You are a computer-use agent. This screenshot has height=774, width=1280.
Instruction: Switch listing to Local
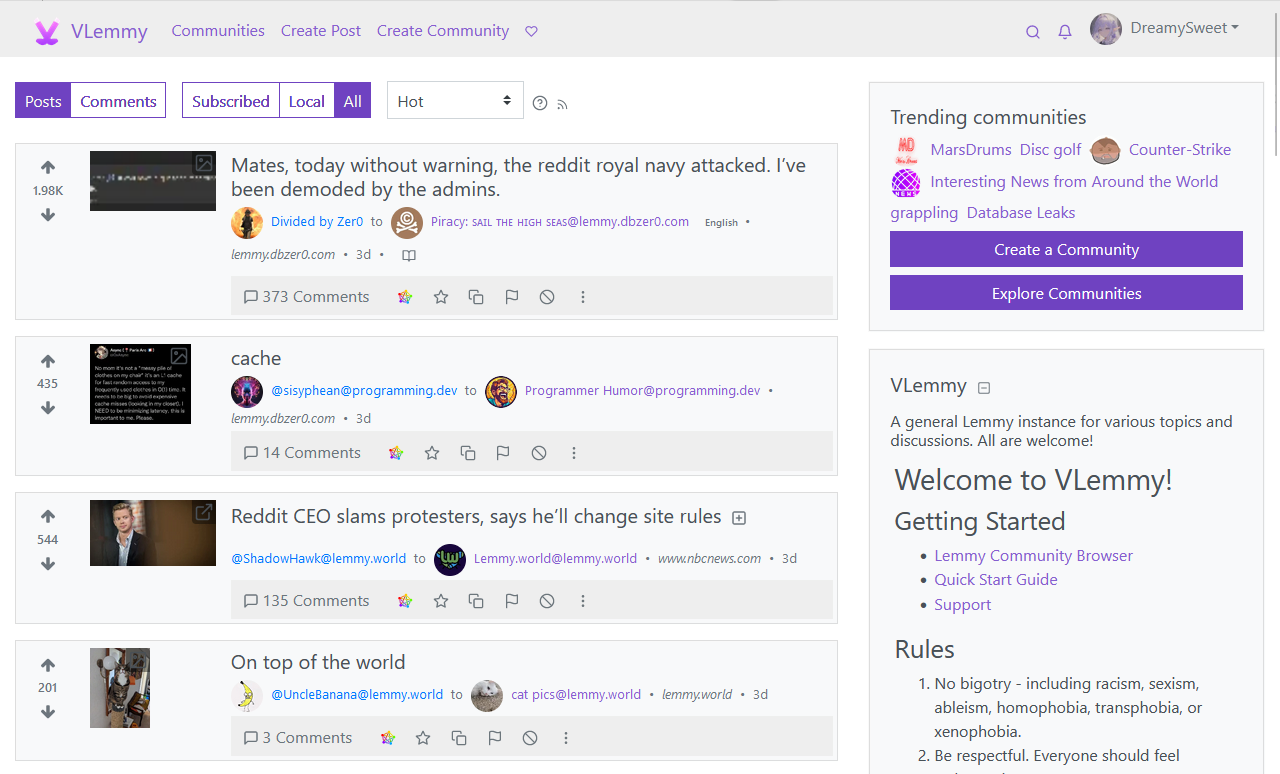coord(307,101)
